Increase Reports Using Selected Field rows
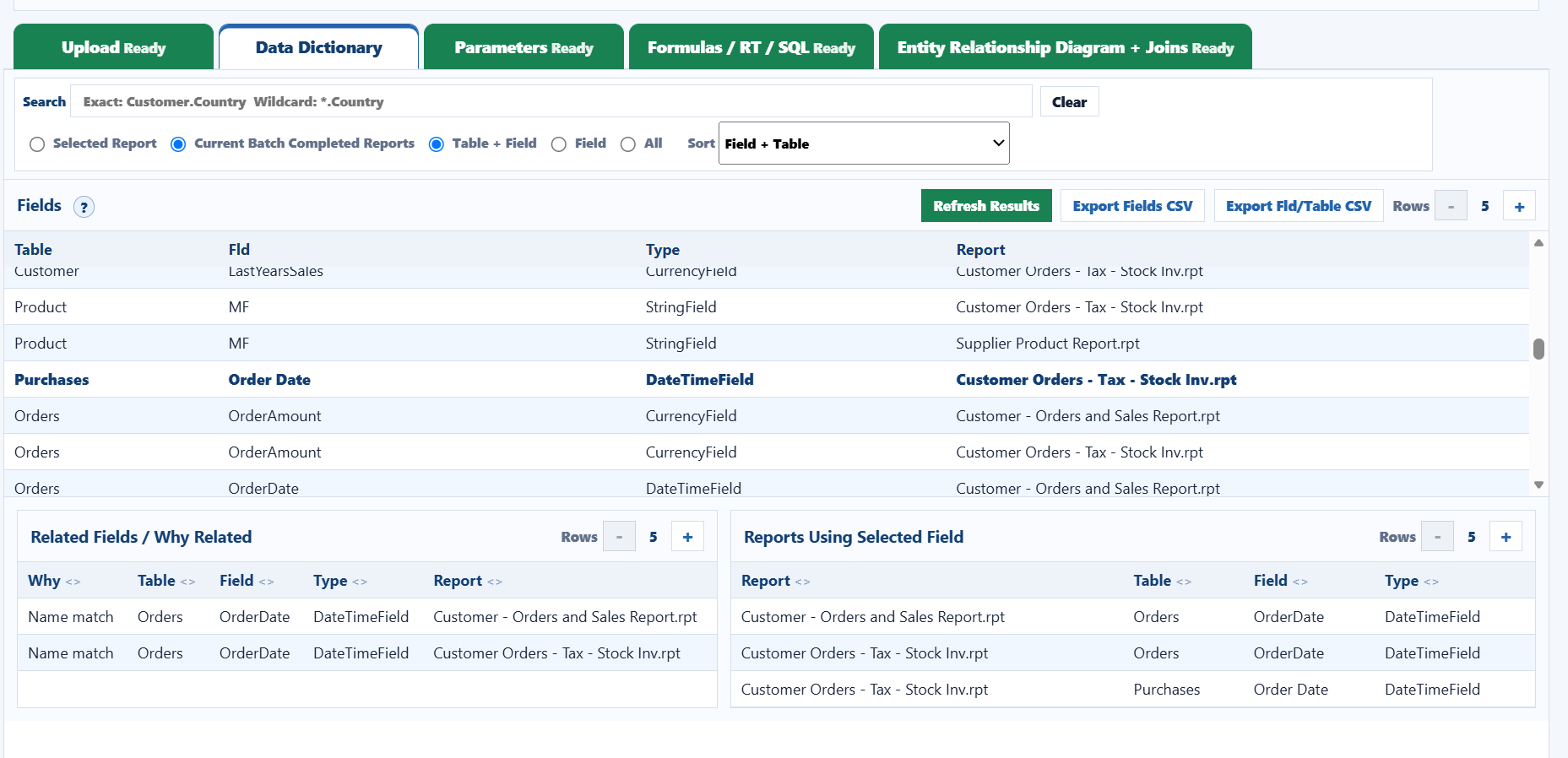 coord(1506,537)
